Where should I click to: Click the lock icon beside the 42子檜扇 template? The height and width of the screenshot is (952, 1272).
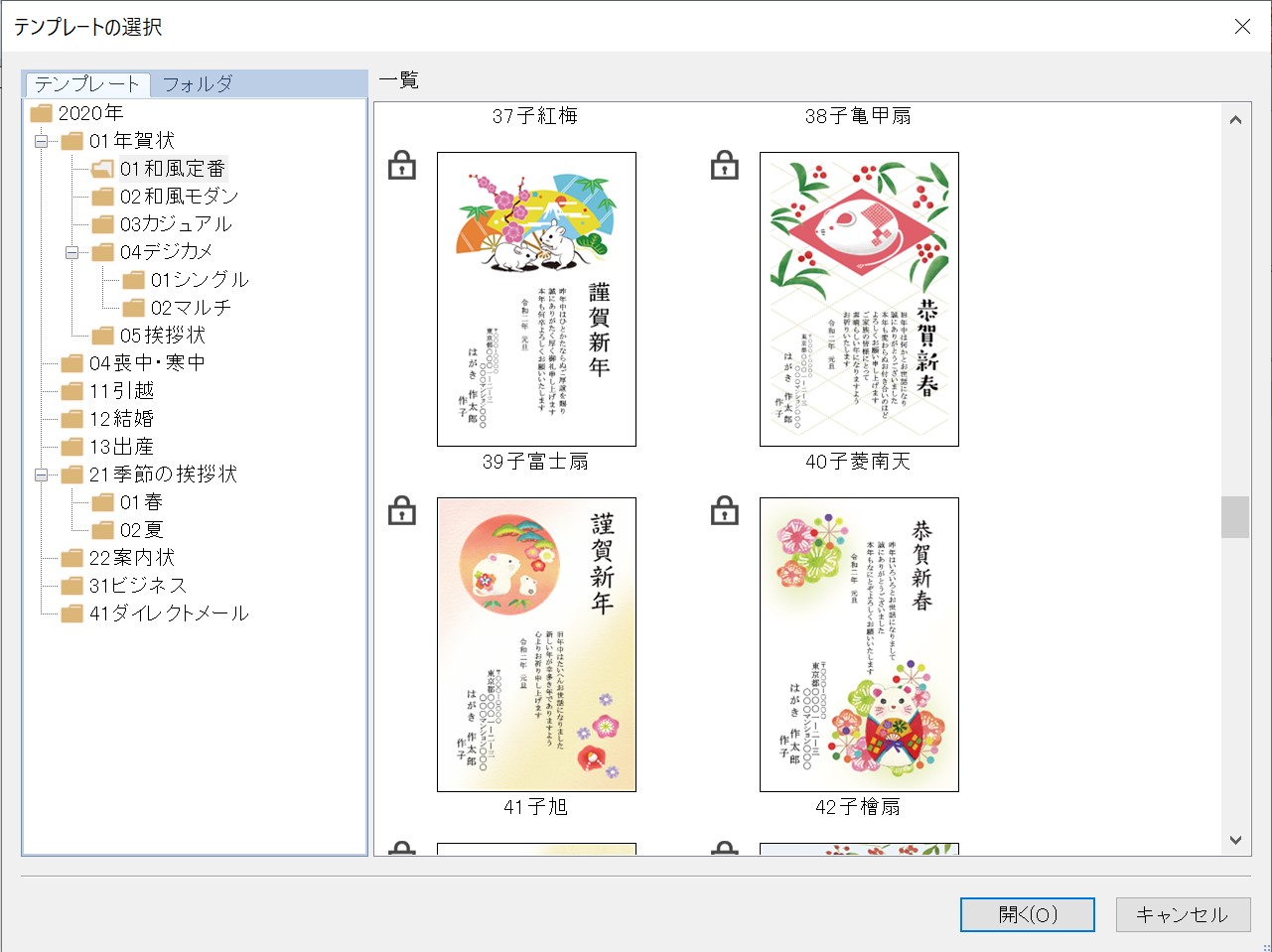725,510
